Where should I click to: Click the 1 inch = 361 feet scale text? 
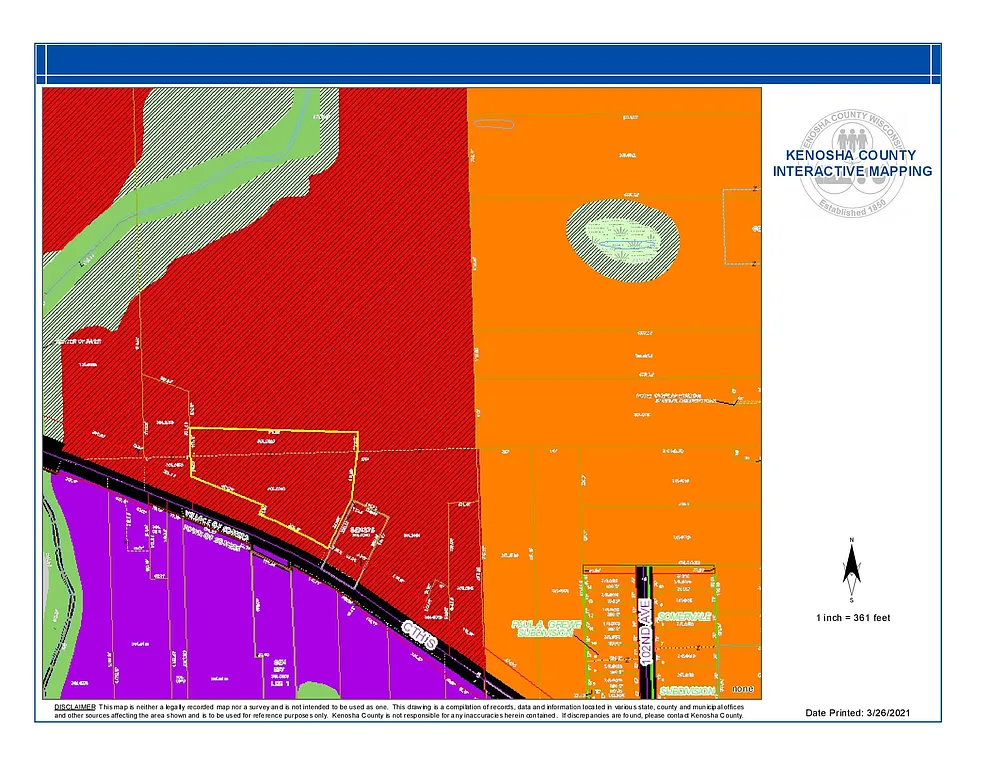(852, 618)
